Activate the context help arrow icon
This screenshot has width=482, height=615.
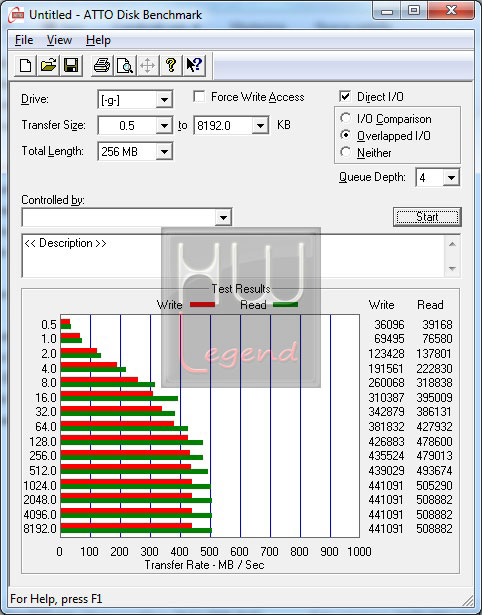pyautogui.click(x=194, y=65)
